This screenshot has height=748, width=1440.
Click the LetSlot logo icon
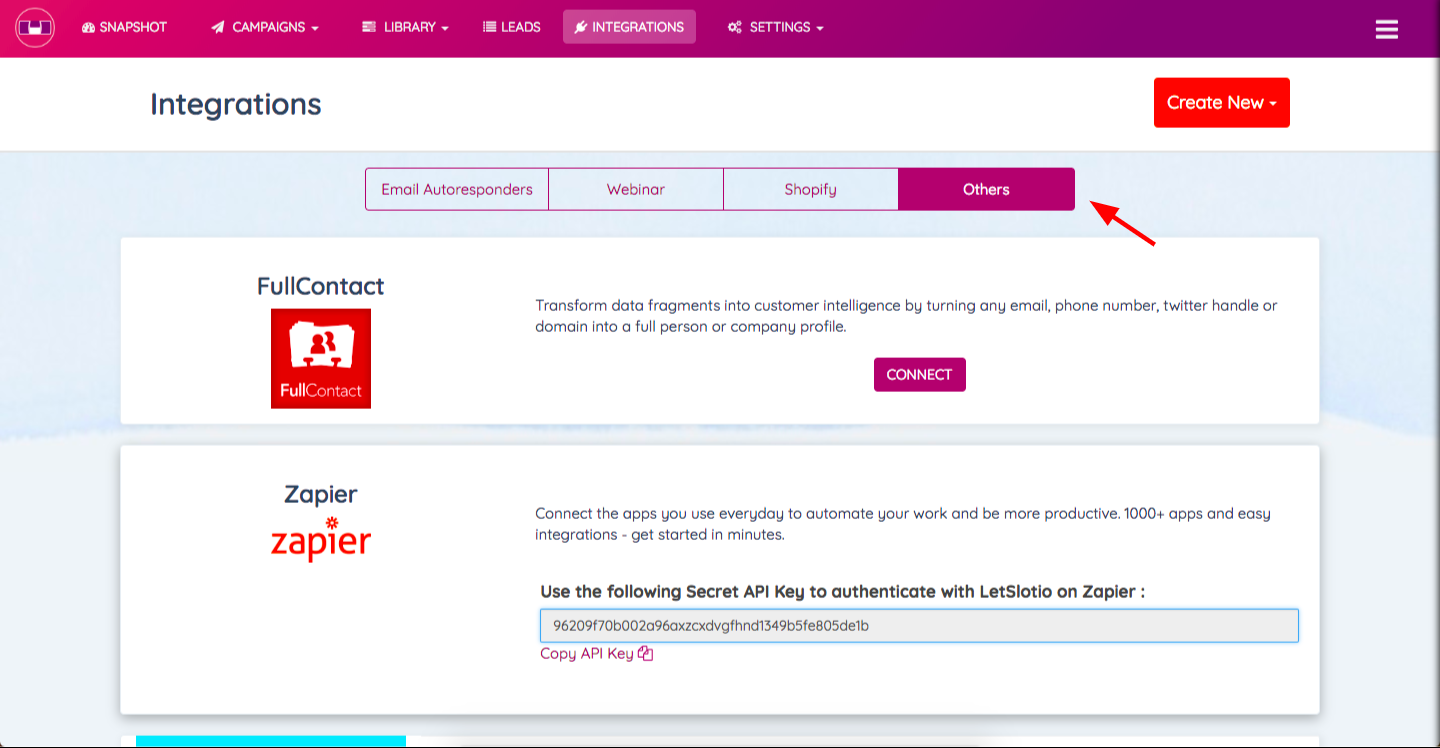[34, 27]
